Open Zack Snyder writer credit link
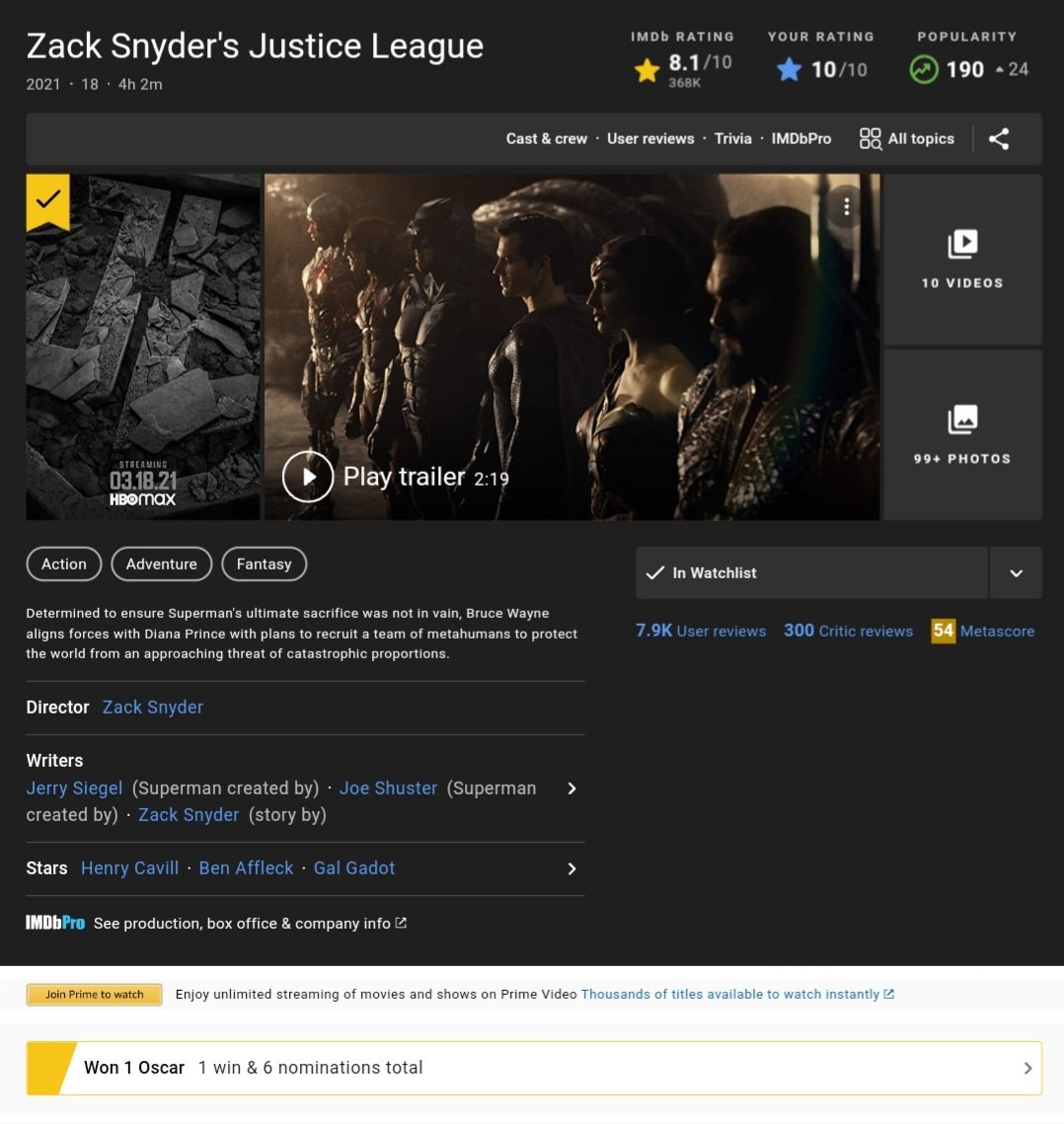1064x1124 pixels. point(189,815)
